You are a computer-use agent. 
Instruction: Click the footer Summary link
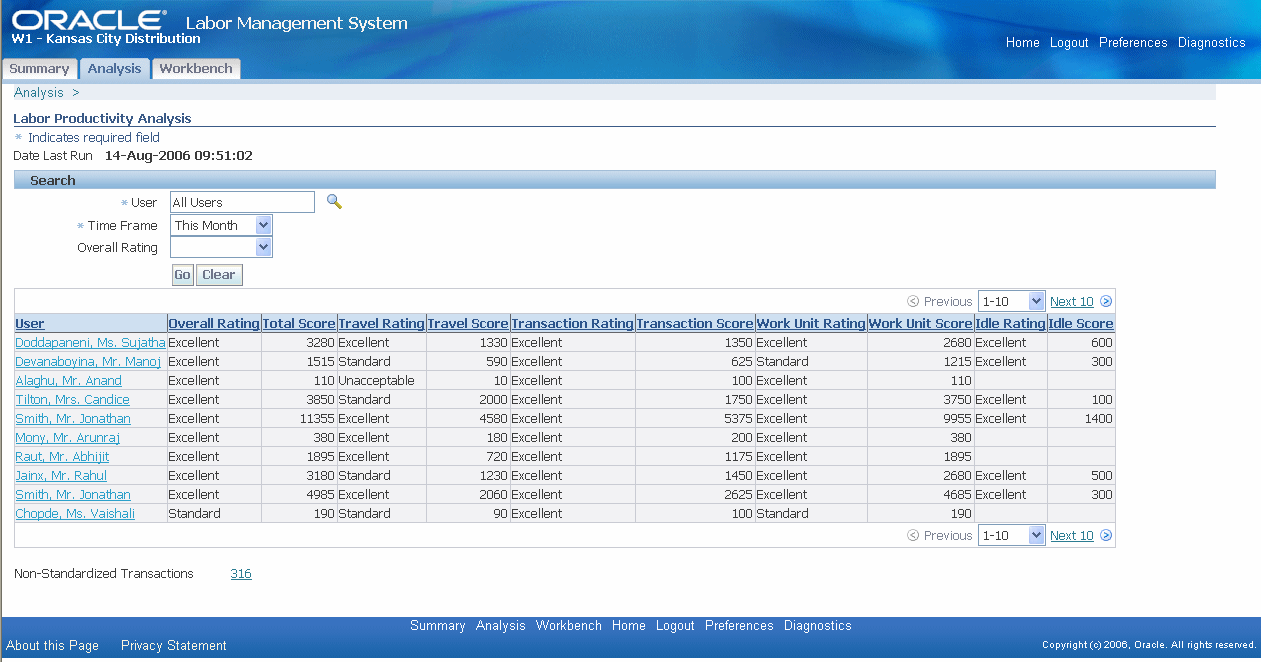pyautogui.click(x=438, y=626)
